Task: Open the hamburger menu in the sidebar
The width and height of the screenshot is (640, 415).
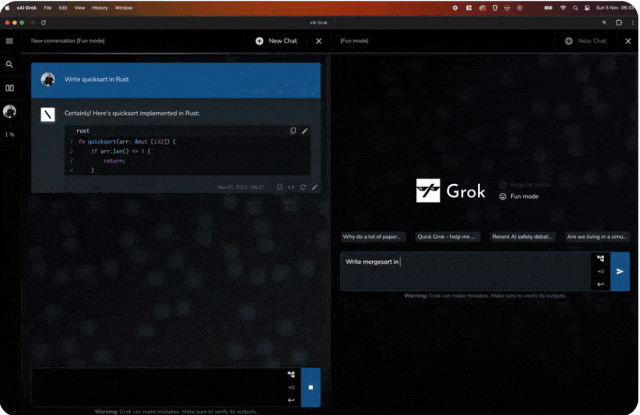Action: pyautogui.click(x=9, y=41)
